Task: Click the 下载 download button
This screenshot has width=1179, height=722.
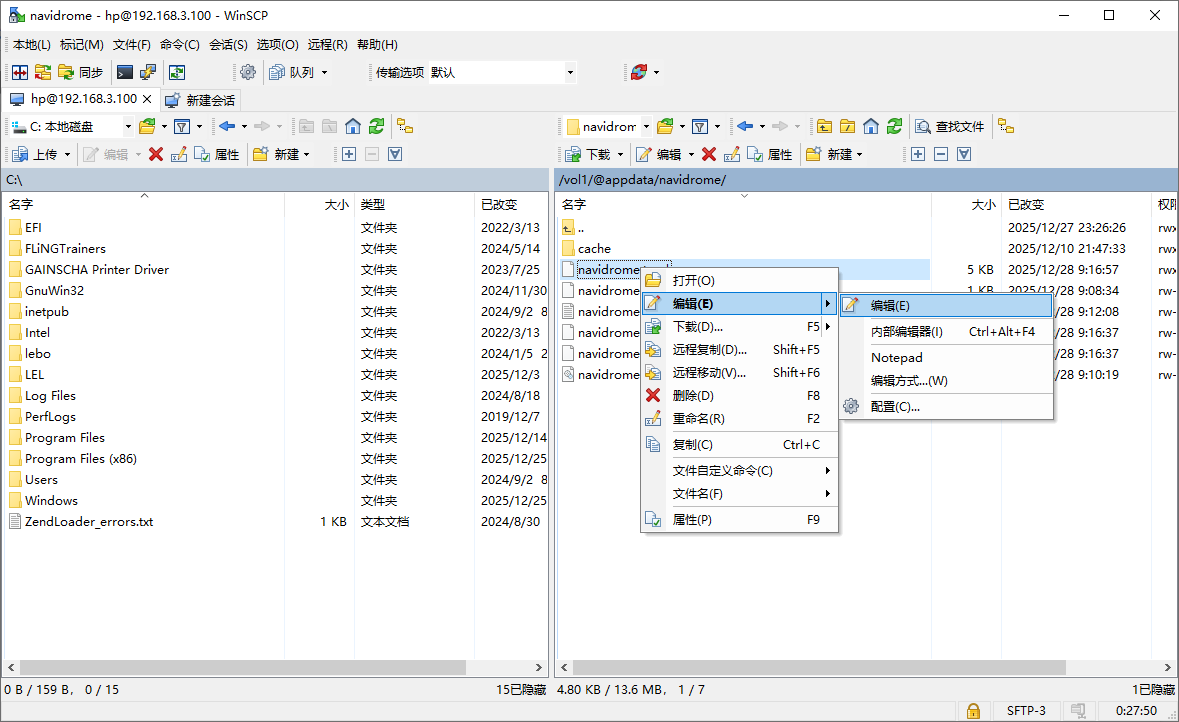Action: [x=589, y=154]
